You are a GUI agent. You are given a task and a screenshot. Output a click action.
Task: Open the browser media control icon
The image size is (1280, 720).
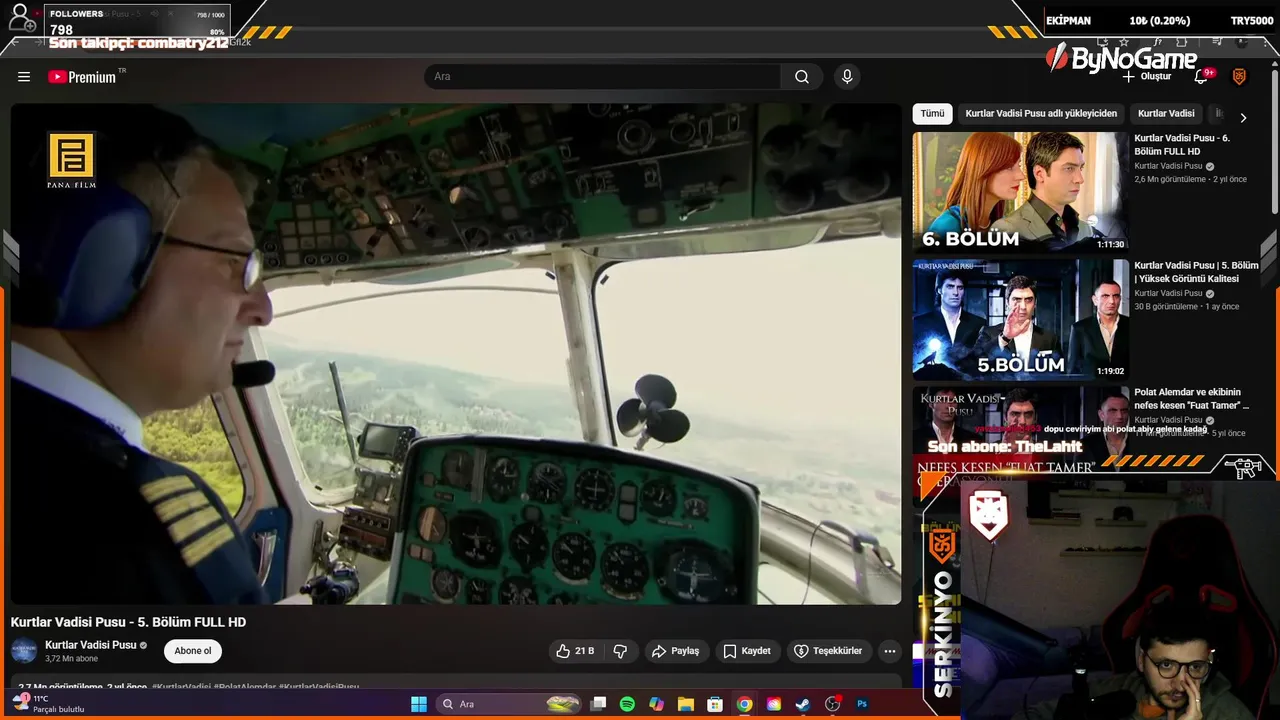tap(1217, 42)
